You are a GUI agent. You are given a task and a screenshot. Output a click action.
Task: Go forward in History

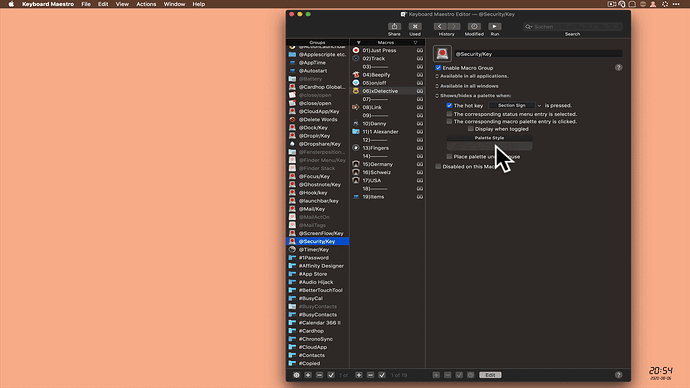tap(454, 26)
